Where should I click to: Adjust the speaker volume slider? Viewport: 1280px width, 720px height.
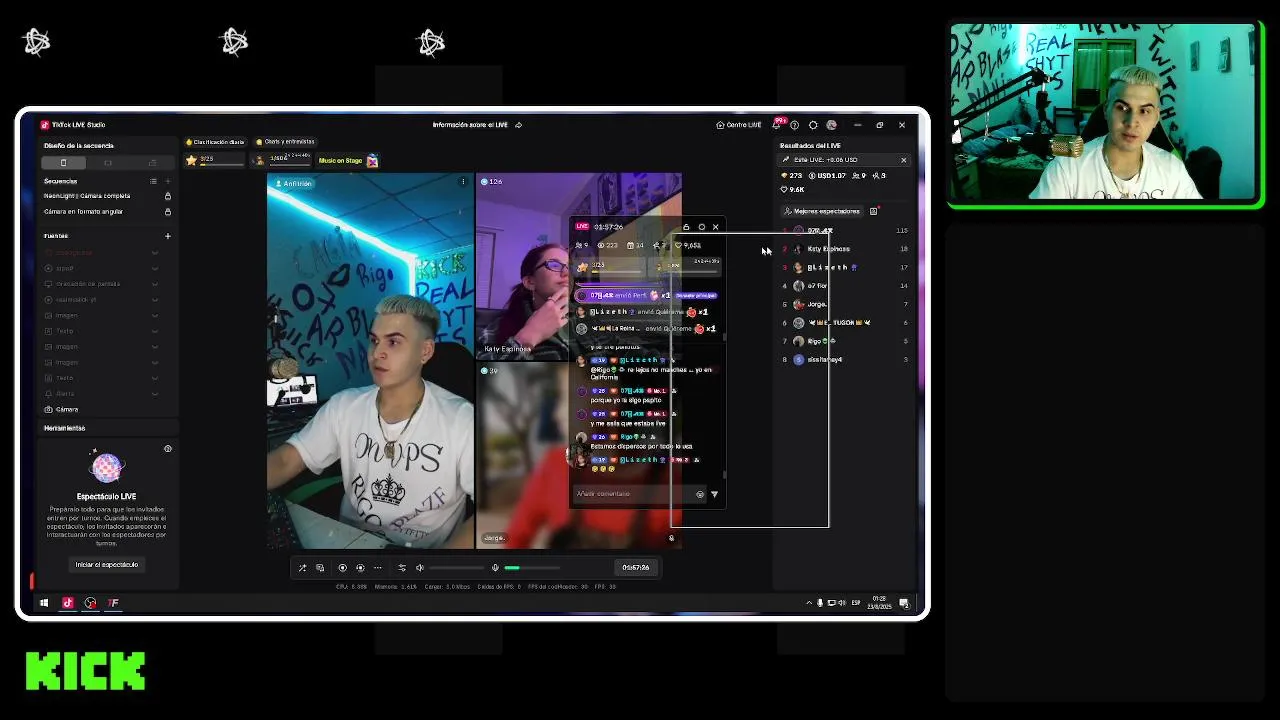click(x=456, y=568)
